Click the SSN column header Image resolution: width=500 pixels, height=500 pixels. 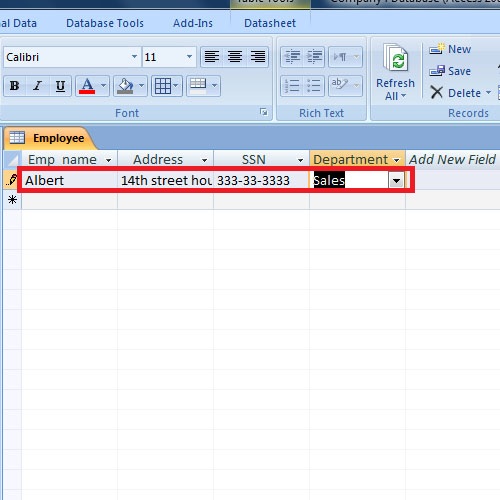click(262, 160)
